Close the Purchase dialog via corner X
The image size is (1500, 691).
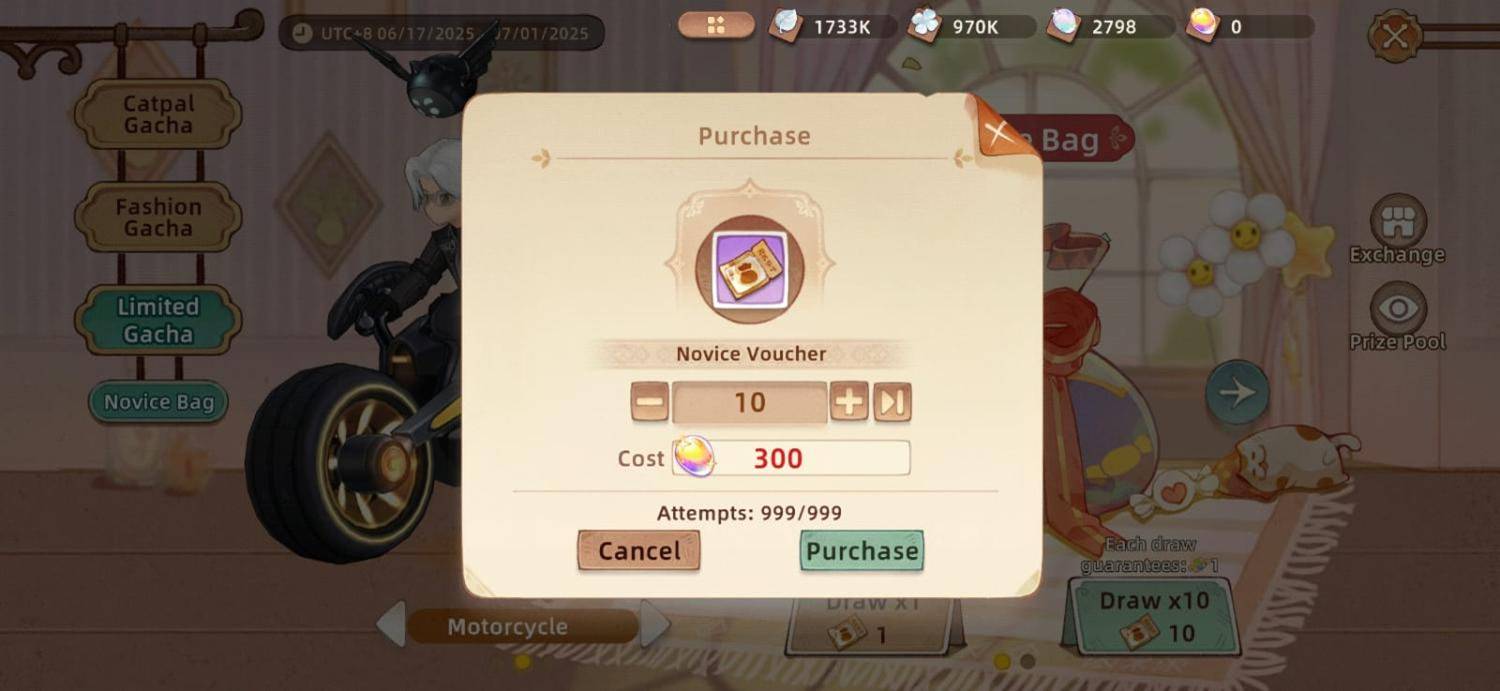(998, 132)
